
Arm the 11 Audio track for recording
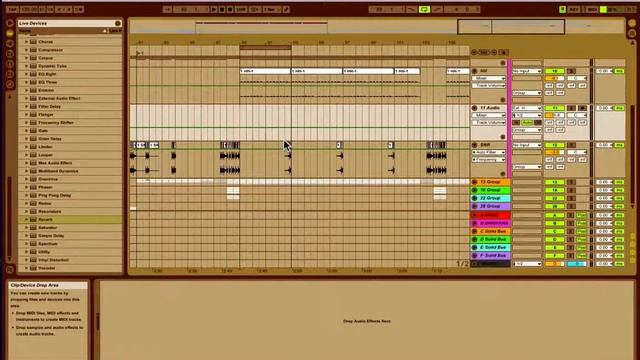point(583,108)
